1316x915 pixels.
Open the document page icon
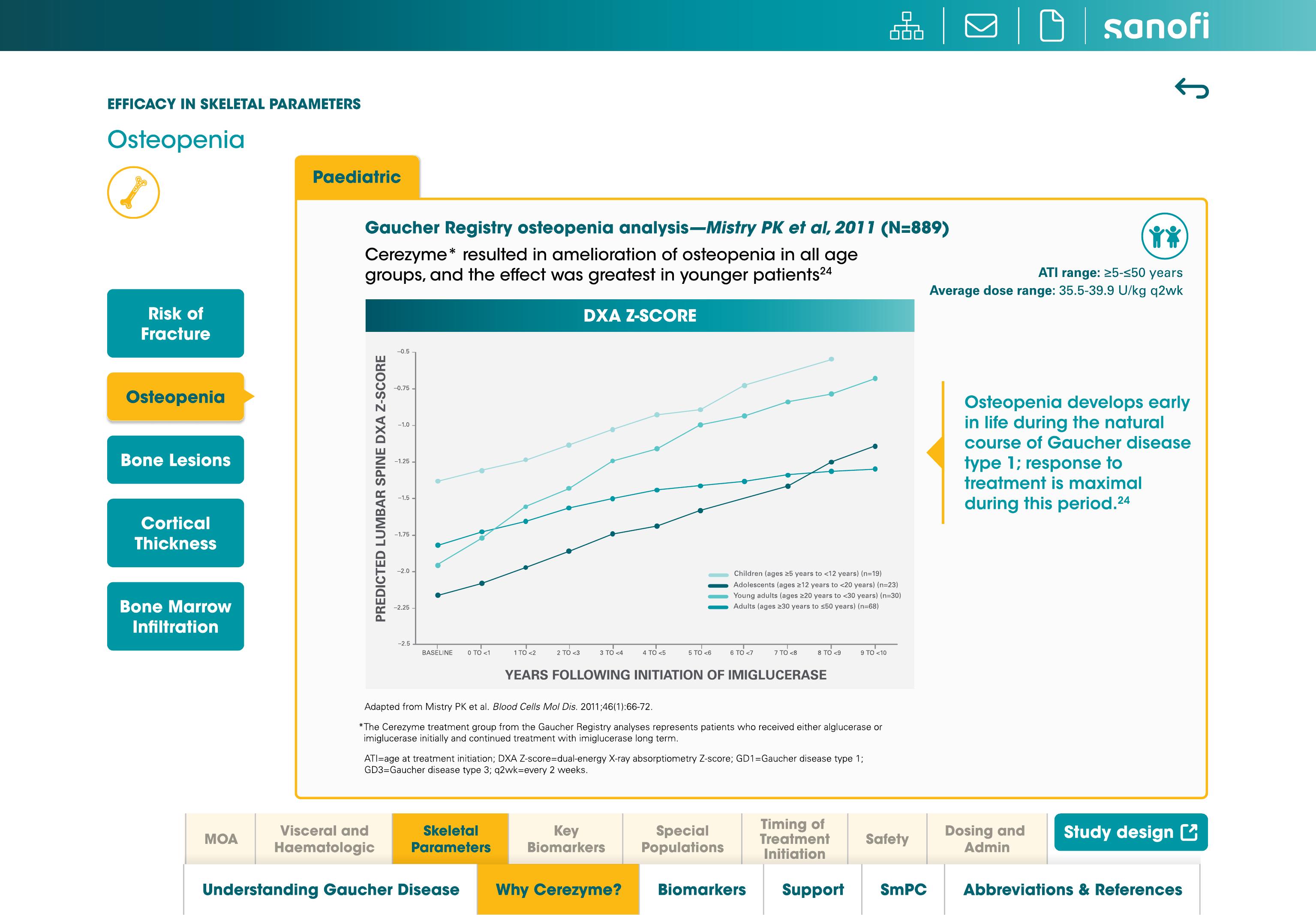pyautogui.click(x=1052, y=26)
